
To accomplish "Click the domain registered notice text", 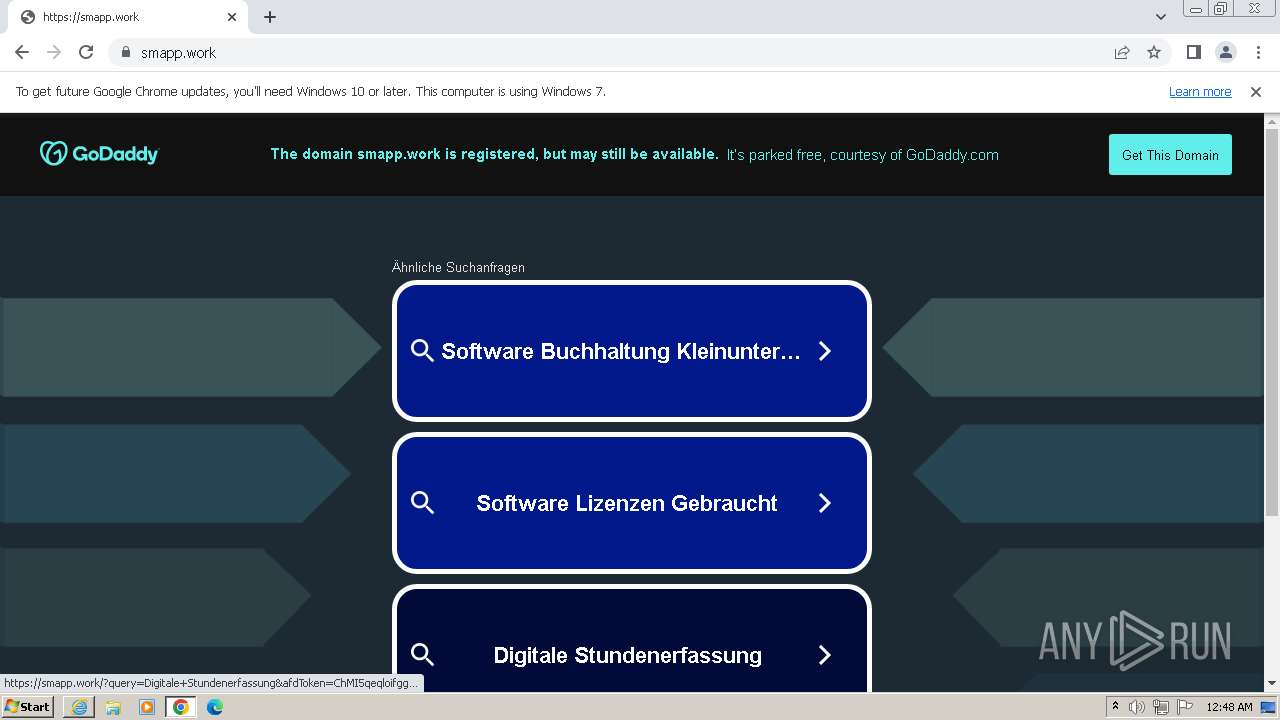I will [494, 154].
